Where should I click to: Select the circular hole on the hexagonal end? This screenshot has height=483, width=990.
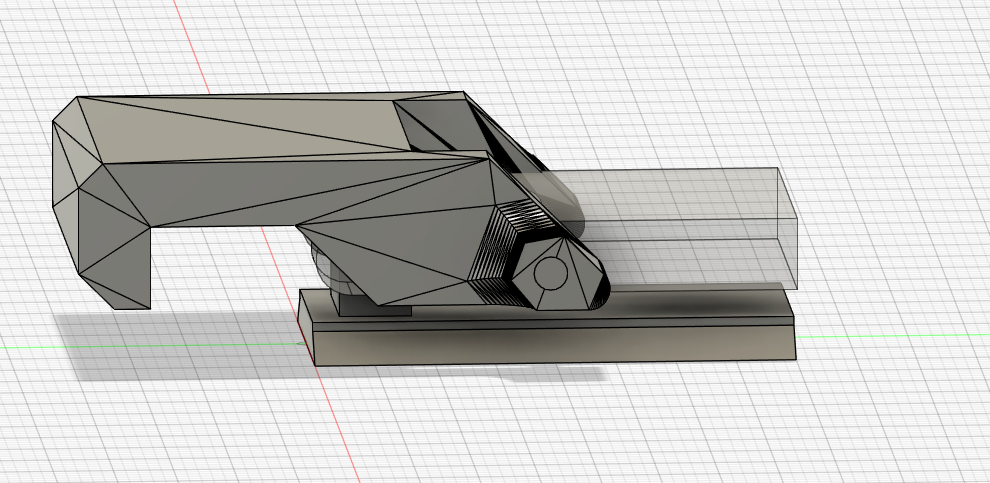tap(551, 273)
